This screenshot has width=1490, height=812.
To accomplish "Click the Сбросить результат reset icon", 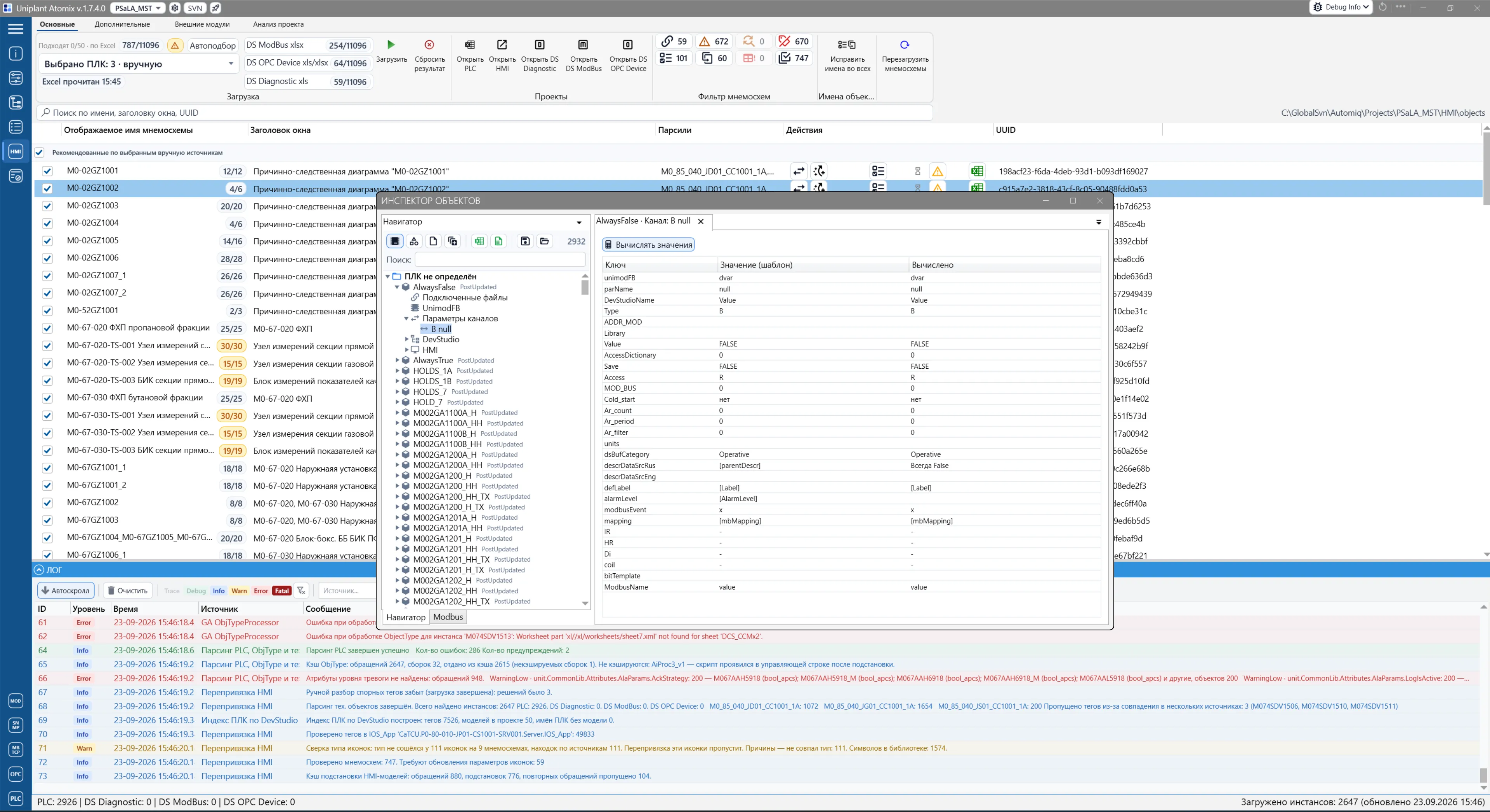I will (429, 45).
